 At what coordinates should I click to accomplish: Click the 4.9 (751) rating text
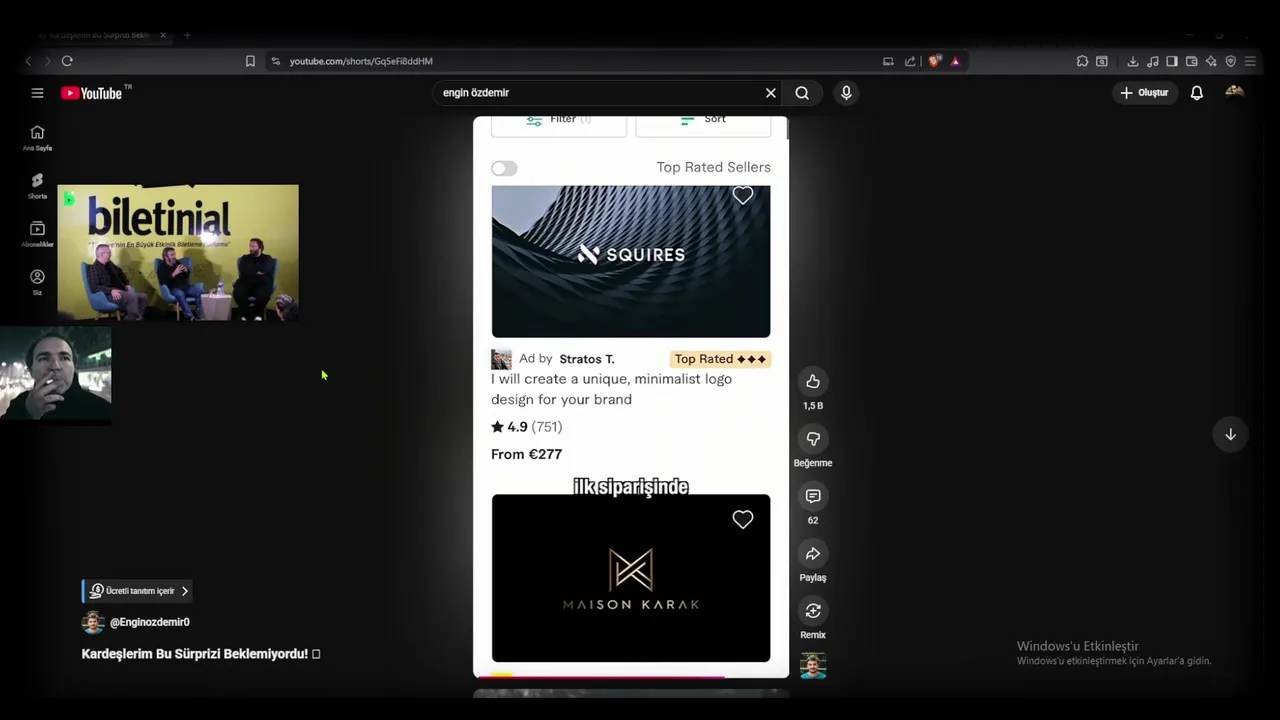tap(527, 427)
